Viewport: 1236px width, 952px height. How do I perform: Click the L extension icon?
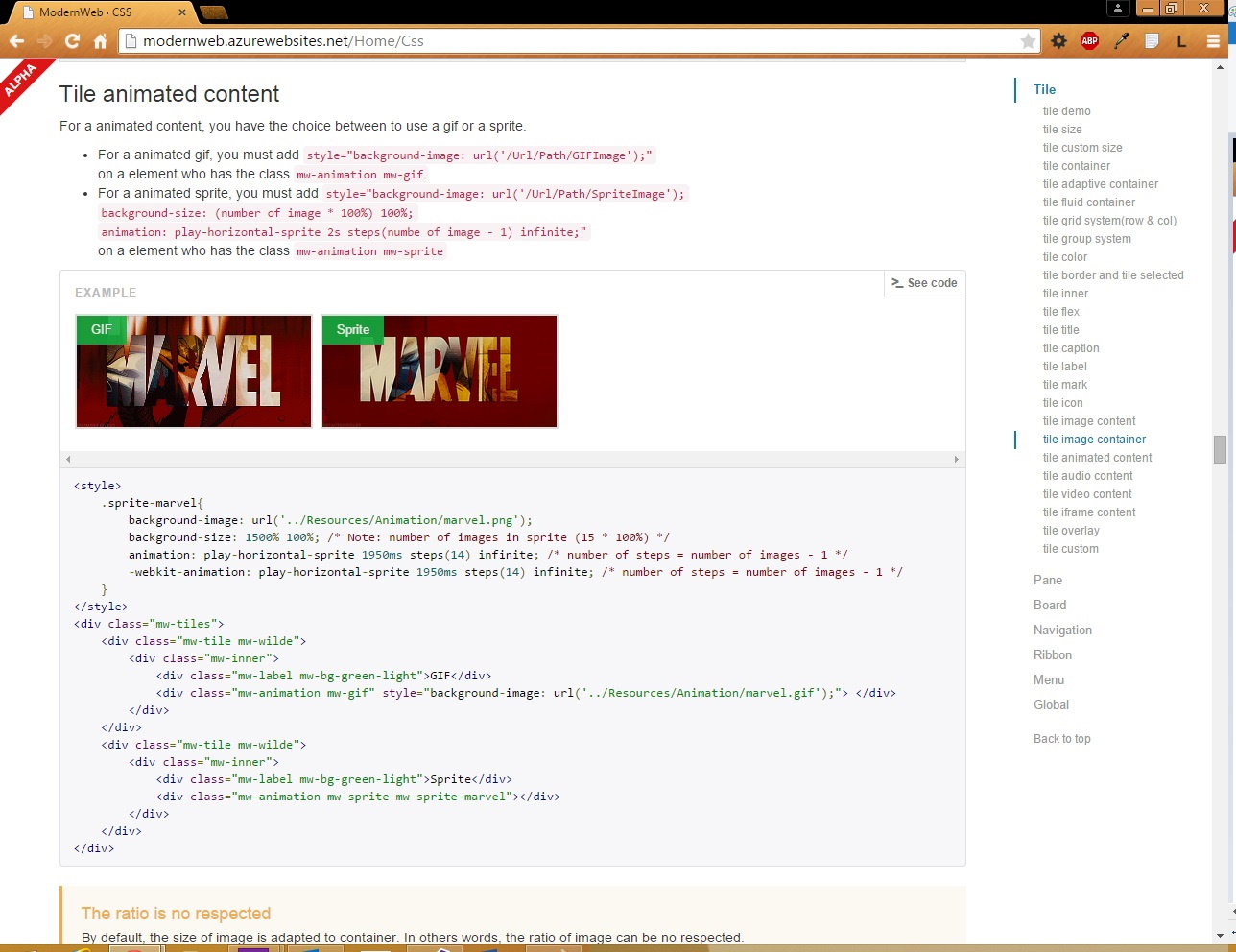pyautogui.click(x=1181, y=41)
